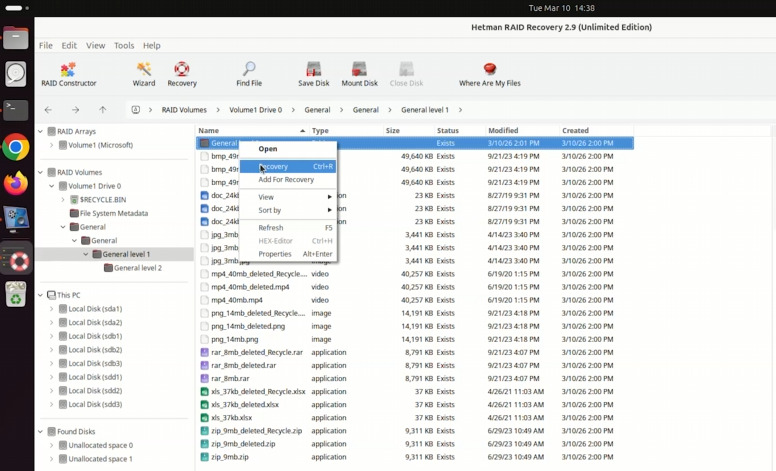Viewport: 776px width, 471px height.
Task: Select the png_14mb.png file row
Action: coord(415,339)
